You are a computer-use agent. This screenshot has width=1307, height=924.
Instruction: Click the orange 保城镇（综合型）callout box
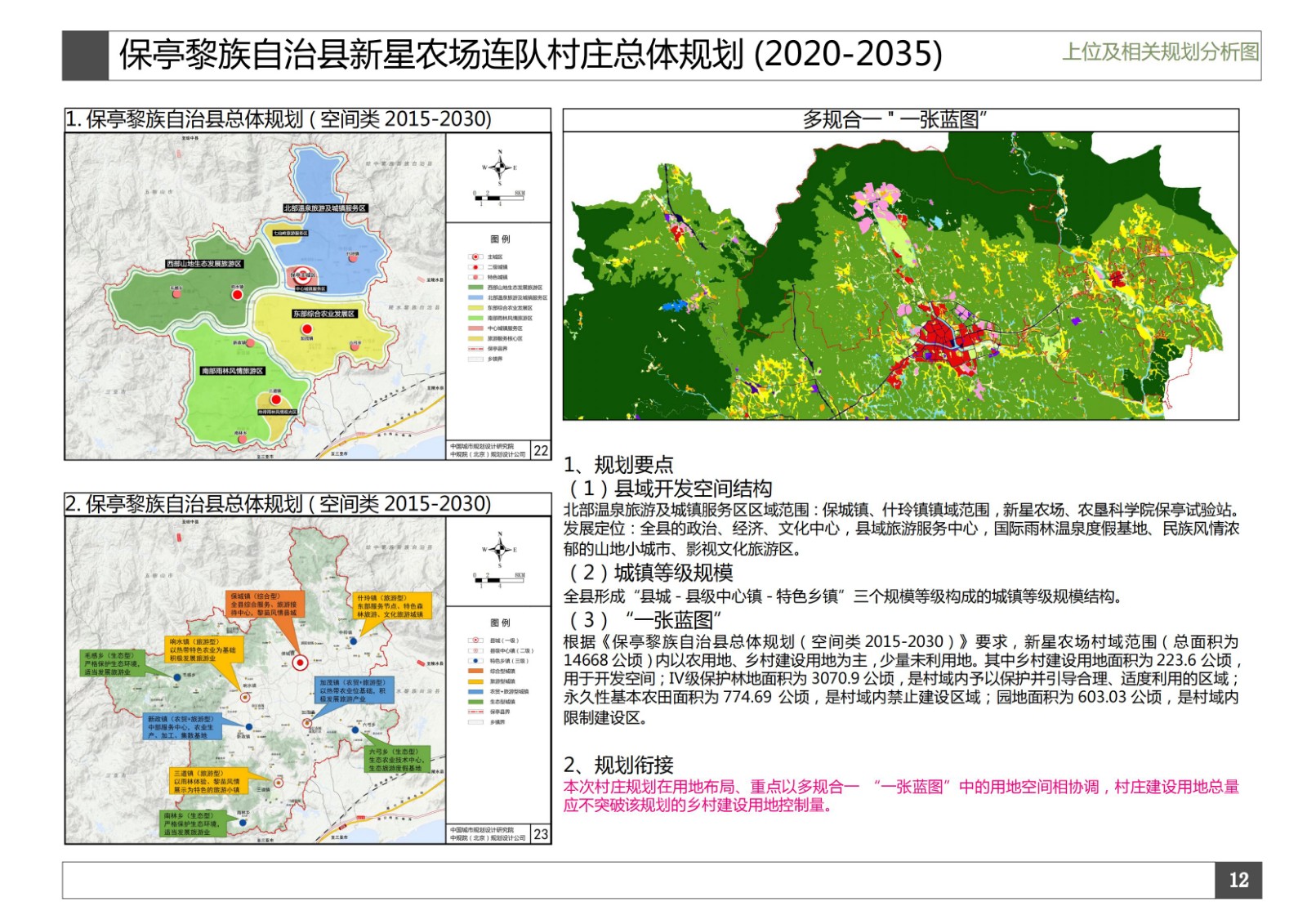[x=264, y=604]
